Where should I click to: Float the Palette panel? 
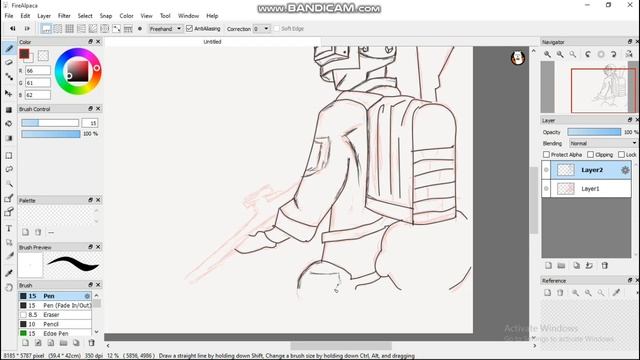coord(91,200)
